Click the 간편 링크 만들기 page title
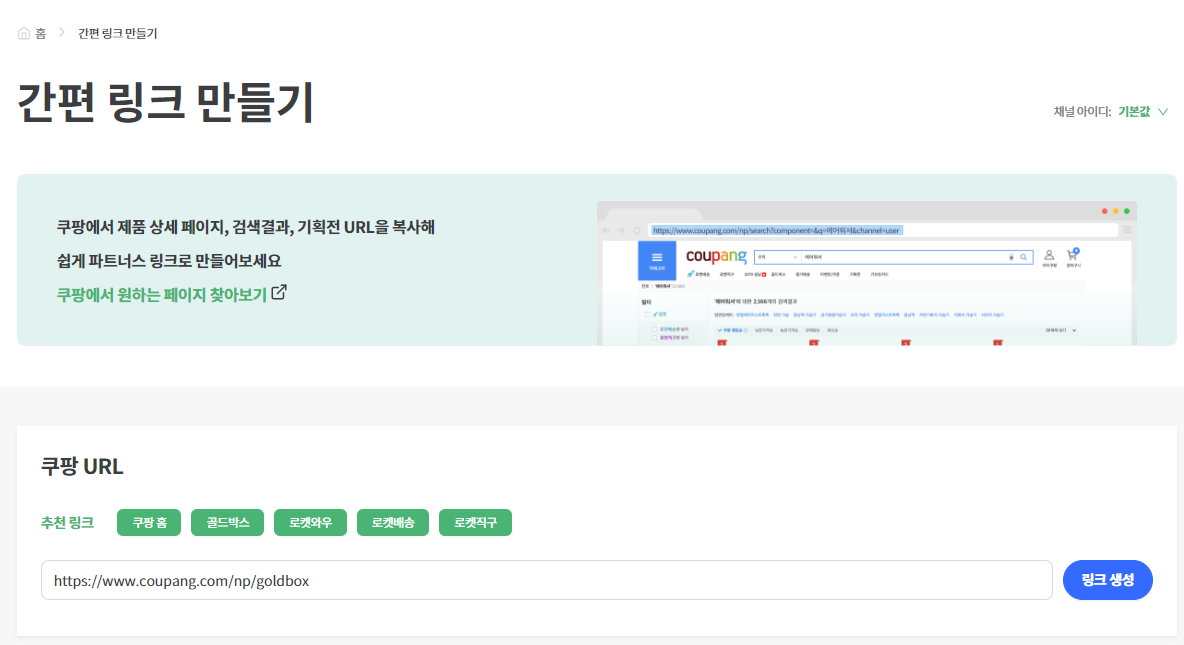This screenshot has width=1184, height=645. [165, 102]
